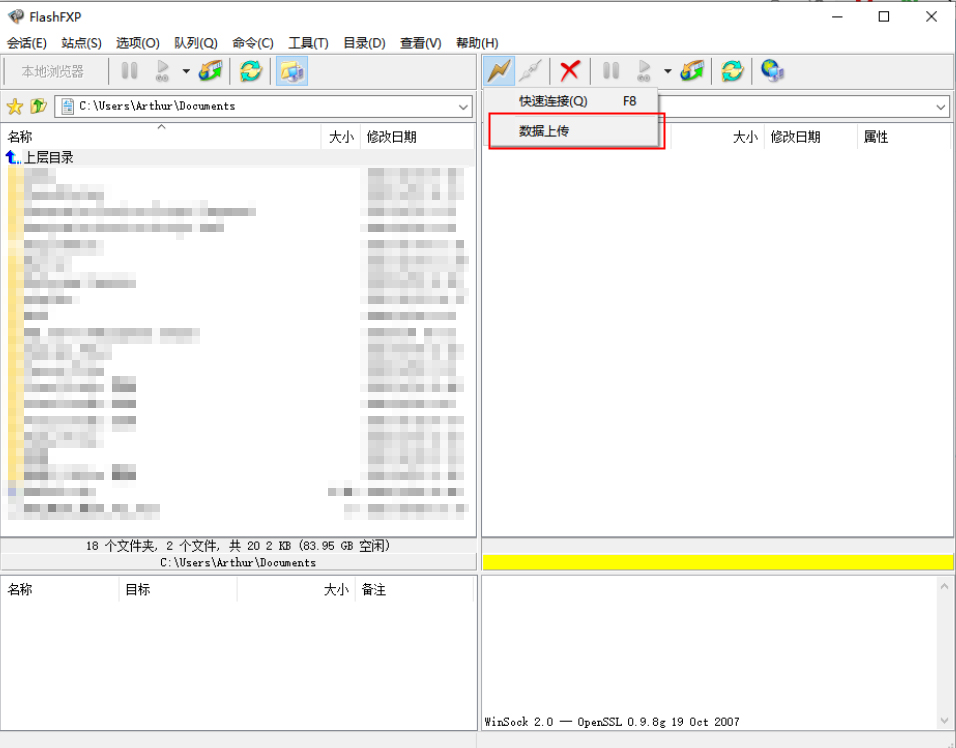Click the document icon inside the local path box
The height and width of the screenshot is (748, 956).
pos(68,106)
